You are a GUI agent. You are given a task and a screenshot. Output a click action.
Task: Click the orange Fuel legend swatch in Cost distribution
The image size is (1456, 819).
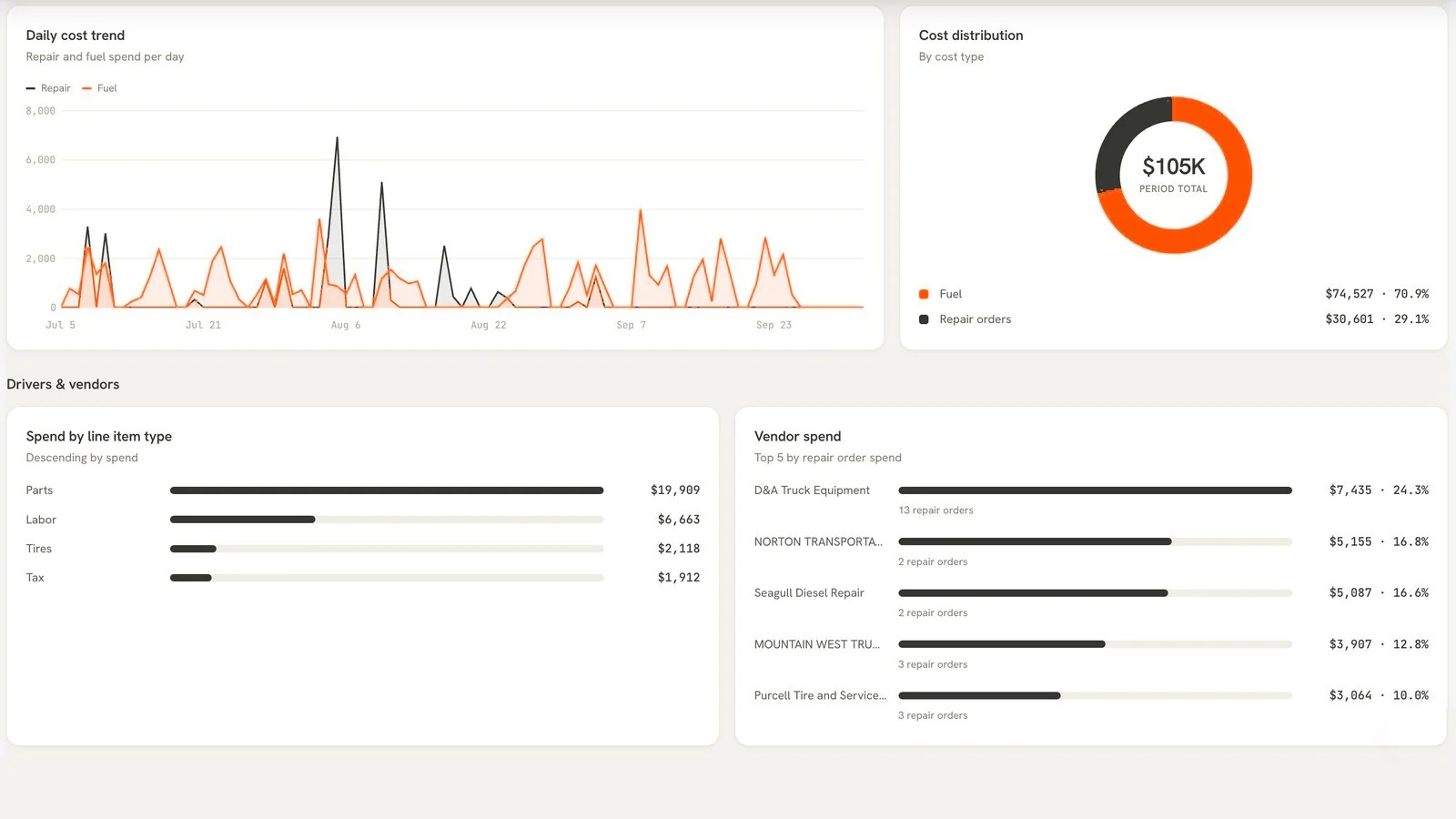(x=924, y=294)
